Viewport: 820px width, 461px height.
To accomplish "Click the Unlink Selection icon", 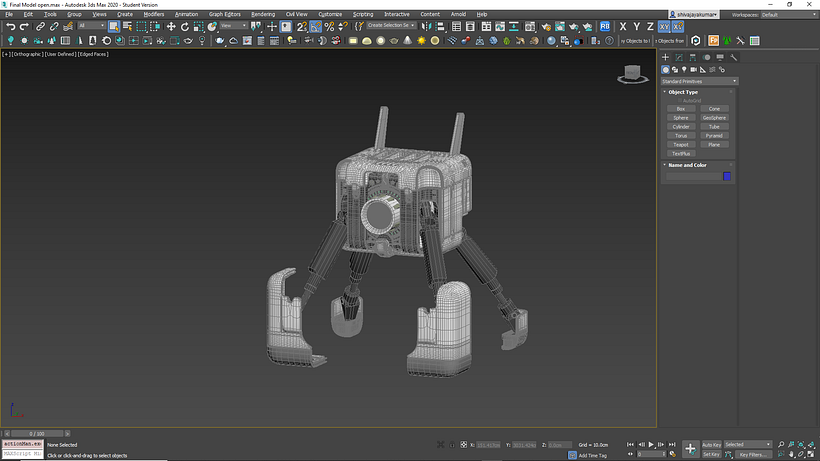I will [x=54, y=26].
